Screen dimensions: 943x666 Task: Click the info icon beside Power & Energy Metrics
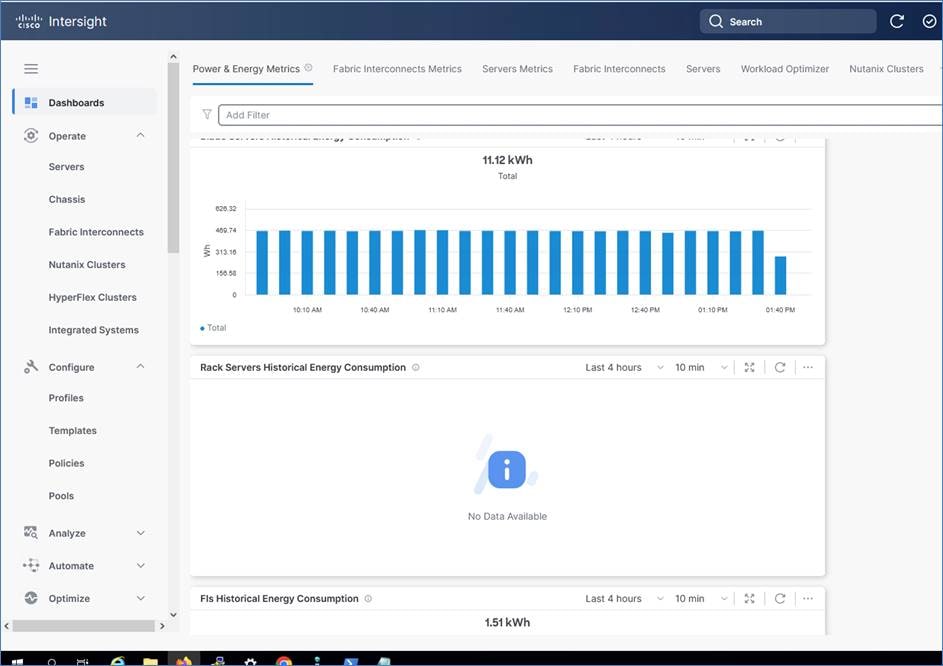tap(309, 67)
